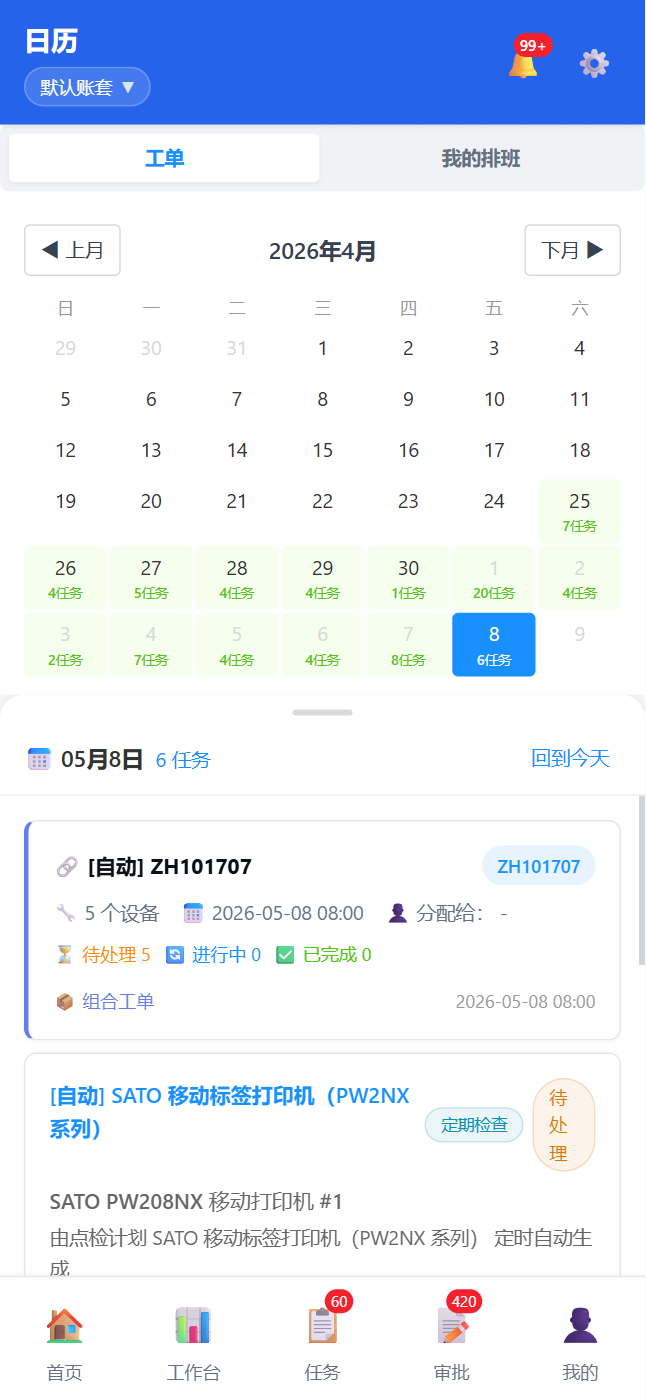Viewport: 646px width, 1398px height.
Task: Click the package icon by 组合工单
Action: point(65,1002)
